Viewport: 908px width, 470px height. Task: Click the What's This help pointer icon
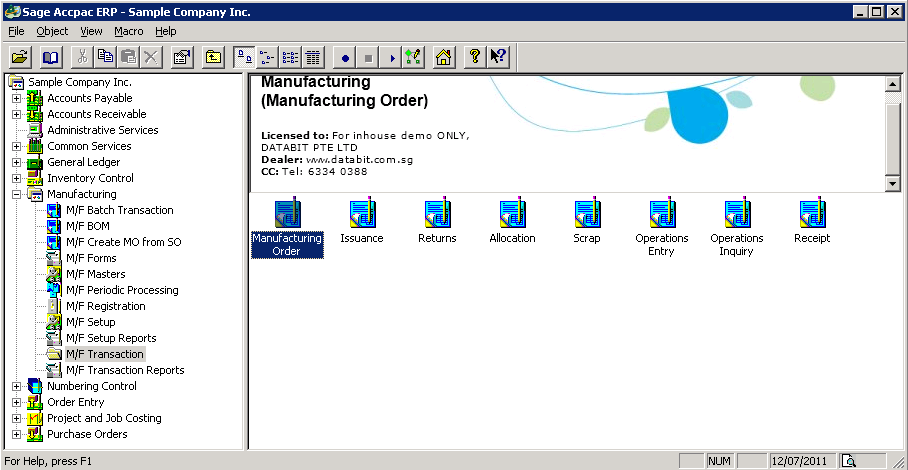[497, 57]
